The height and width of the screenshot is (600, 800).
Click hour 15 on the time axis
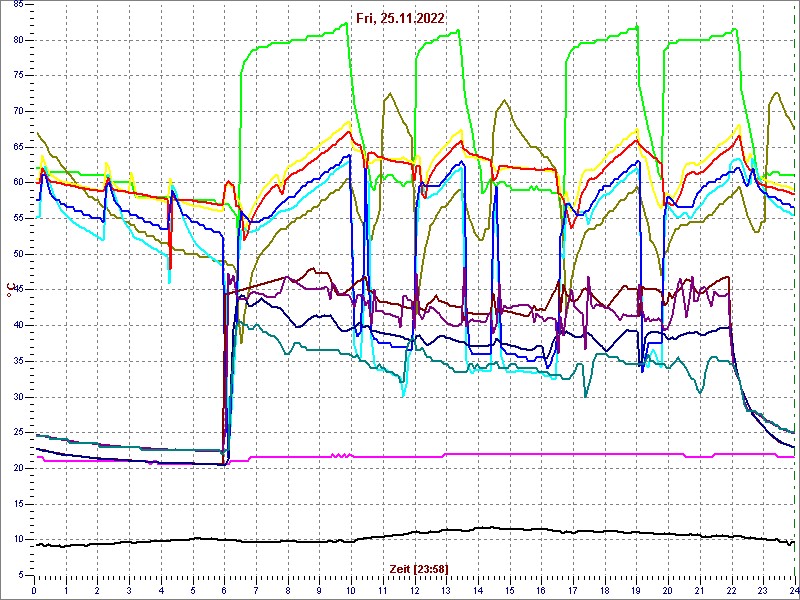509,590
